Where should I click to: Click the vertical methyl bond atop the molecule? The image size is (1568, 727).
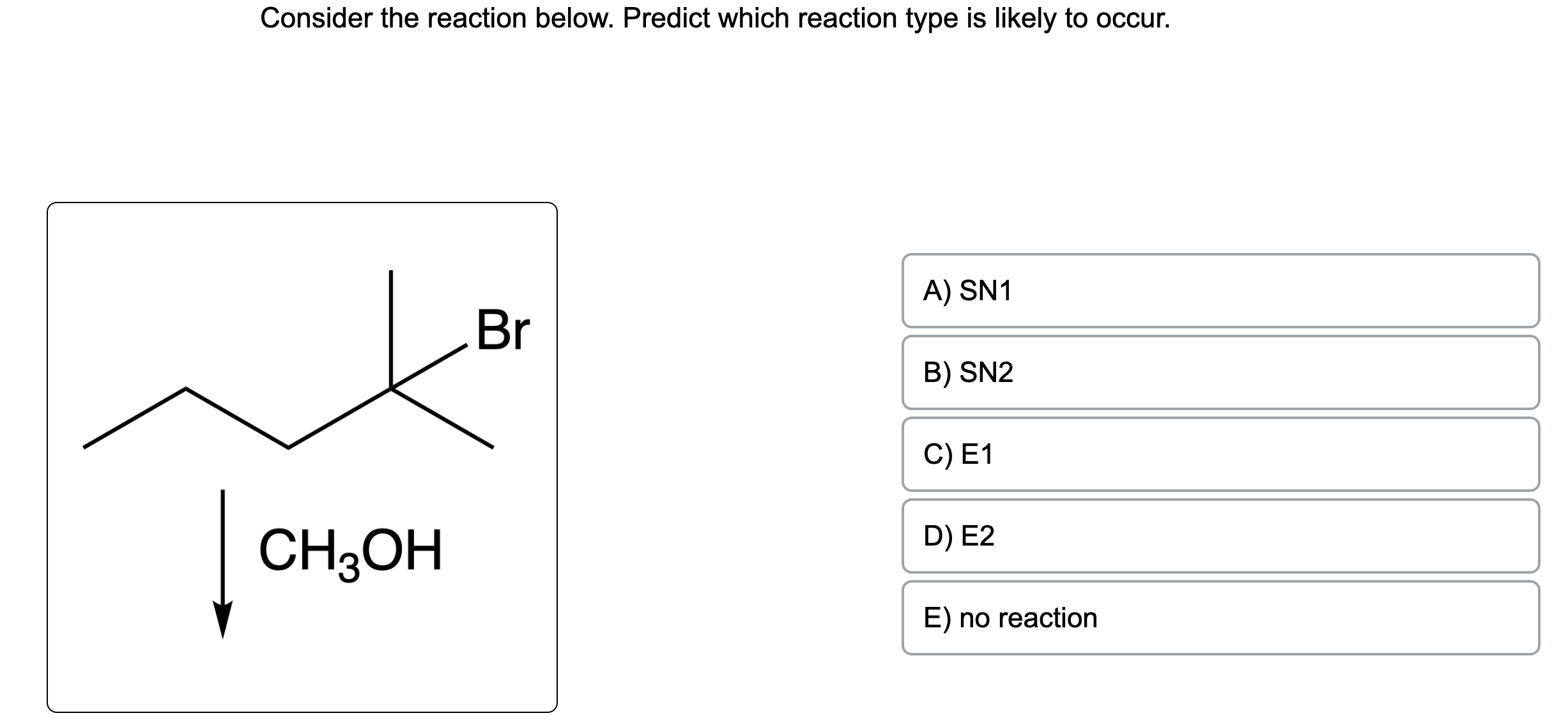391,329
